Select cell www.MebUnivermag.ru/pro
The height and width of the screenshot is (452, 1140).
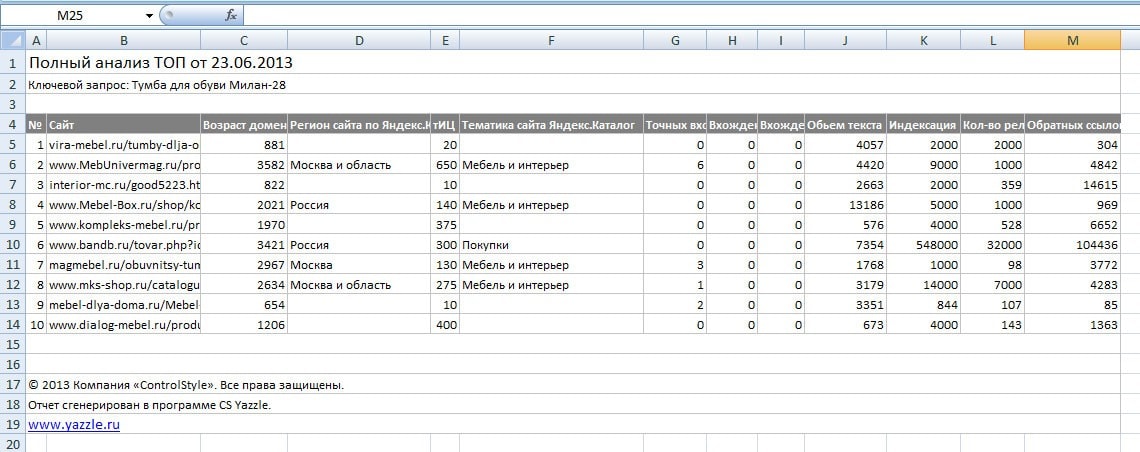coord(124,165)
